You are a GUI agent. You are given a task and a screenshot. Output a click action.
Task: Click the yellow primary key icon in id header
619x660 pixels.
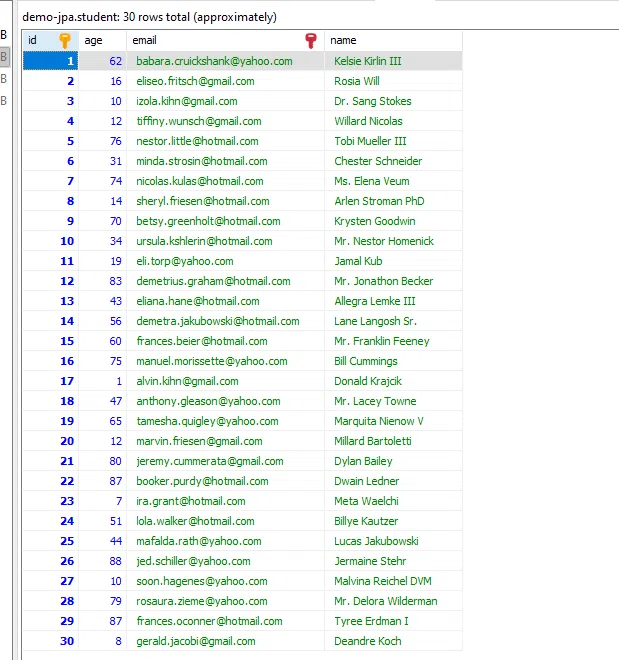point(64,40)
